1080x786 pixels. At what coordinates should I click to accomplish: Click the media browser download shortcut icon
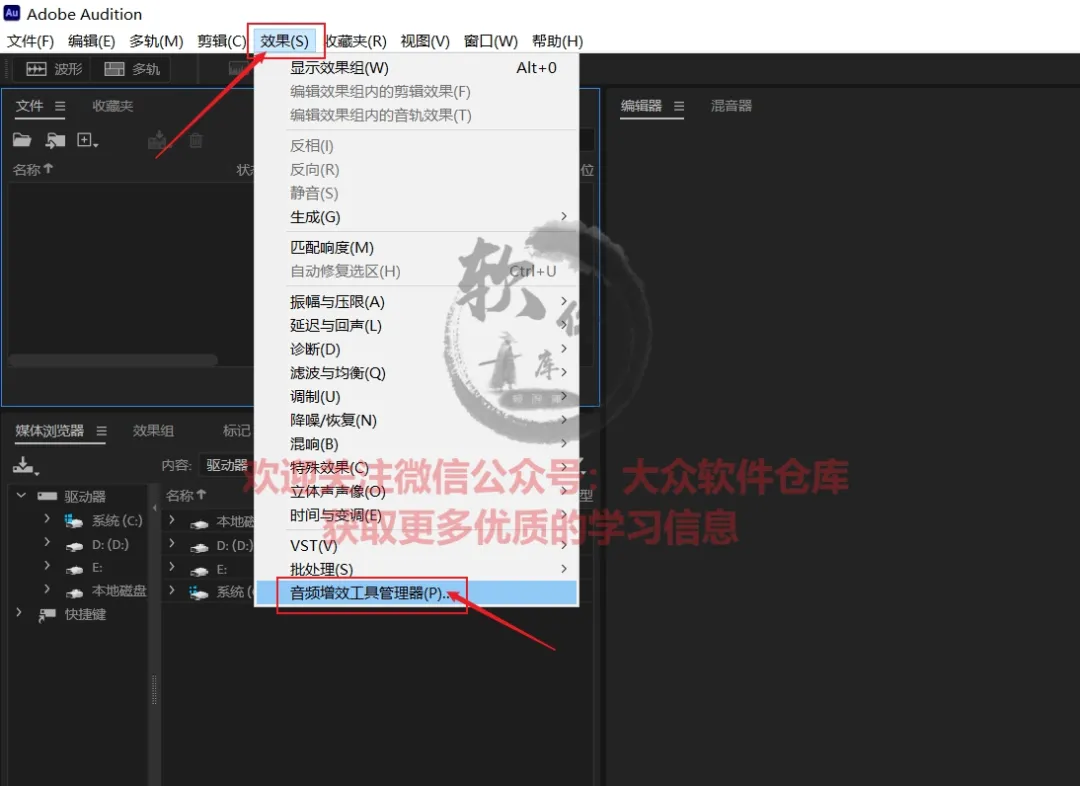25,466
